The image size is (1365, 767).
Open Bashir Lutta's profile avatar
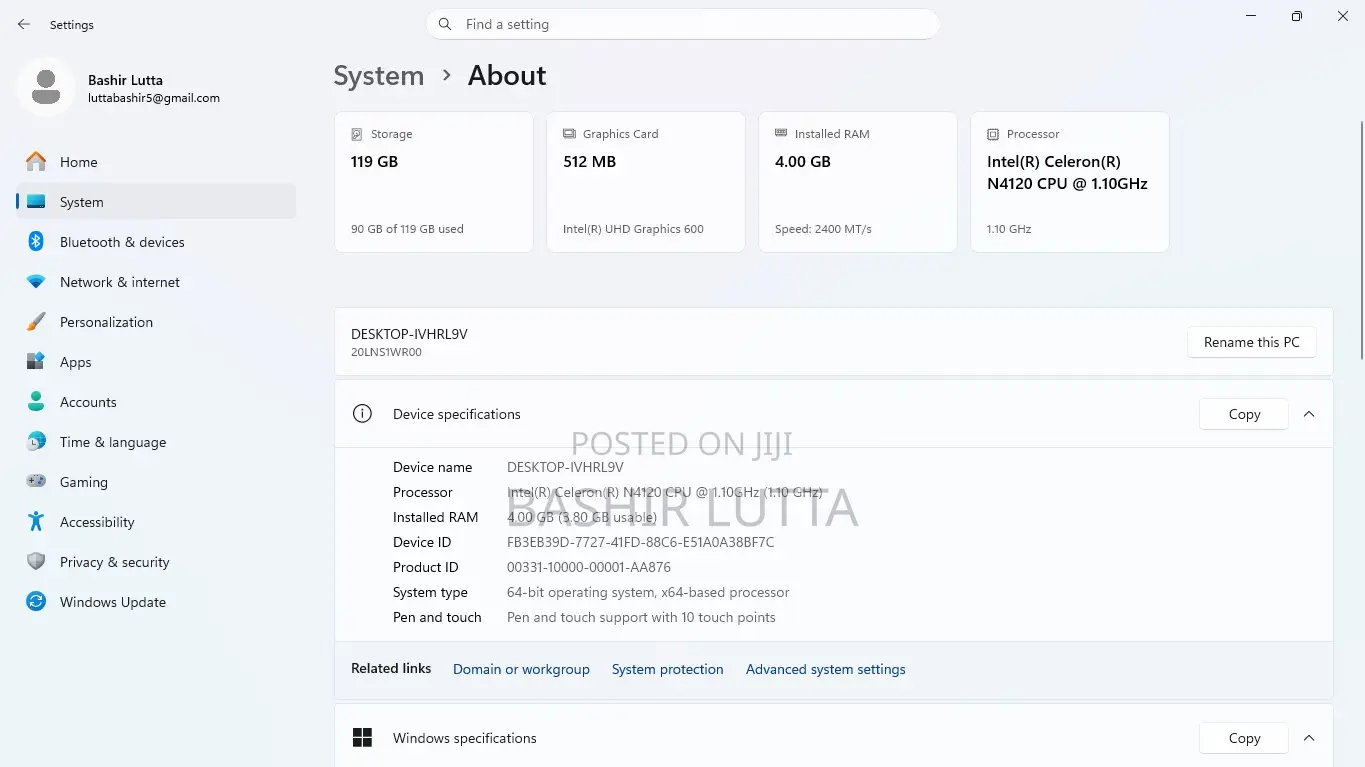(45, 87)
